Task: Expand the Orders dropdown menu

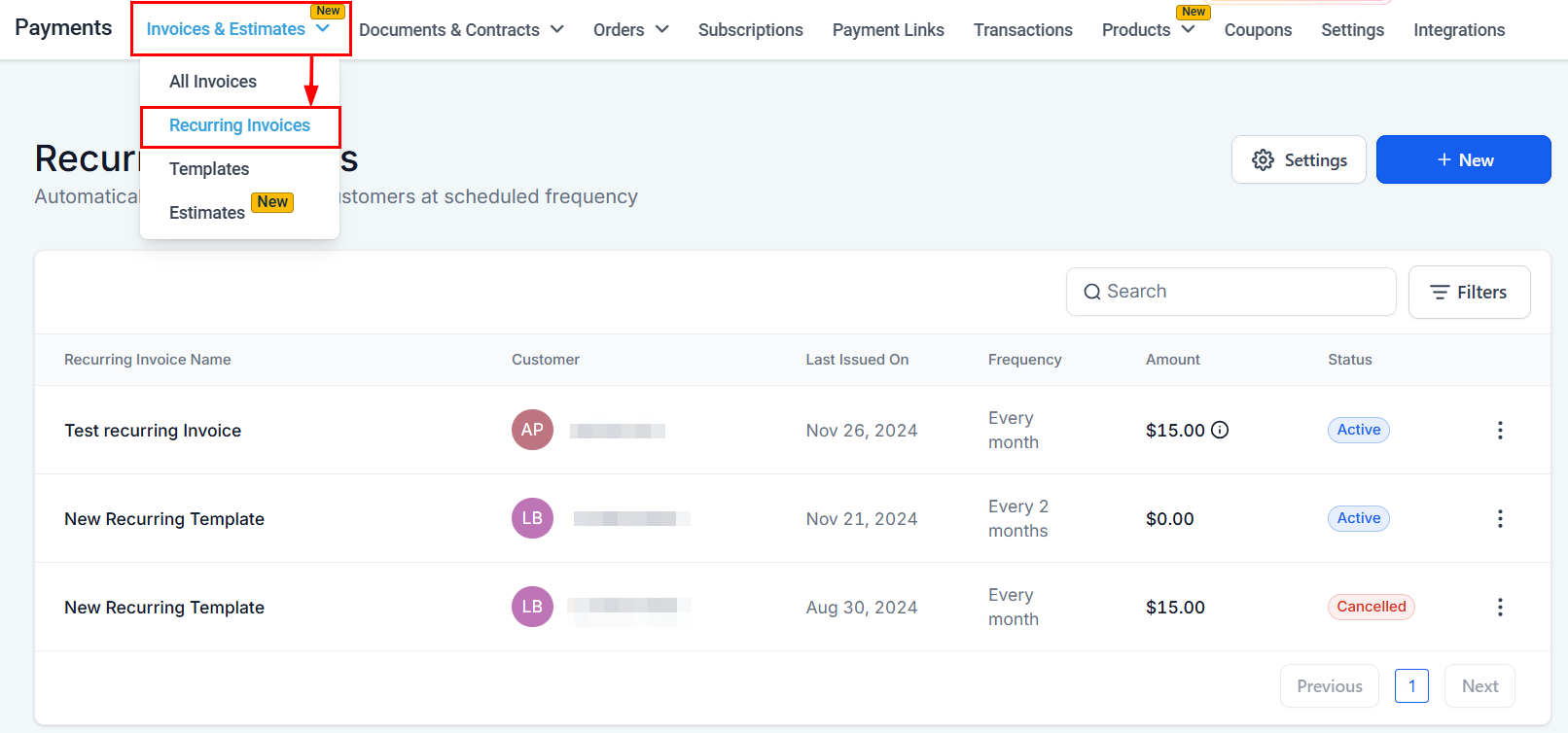Action: 631,30
